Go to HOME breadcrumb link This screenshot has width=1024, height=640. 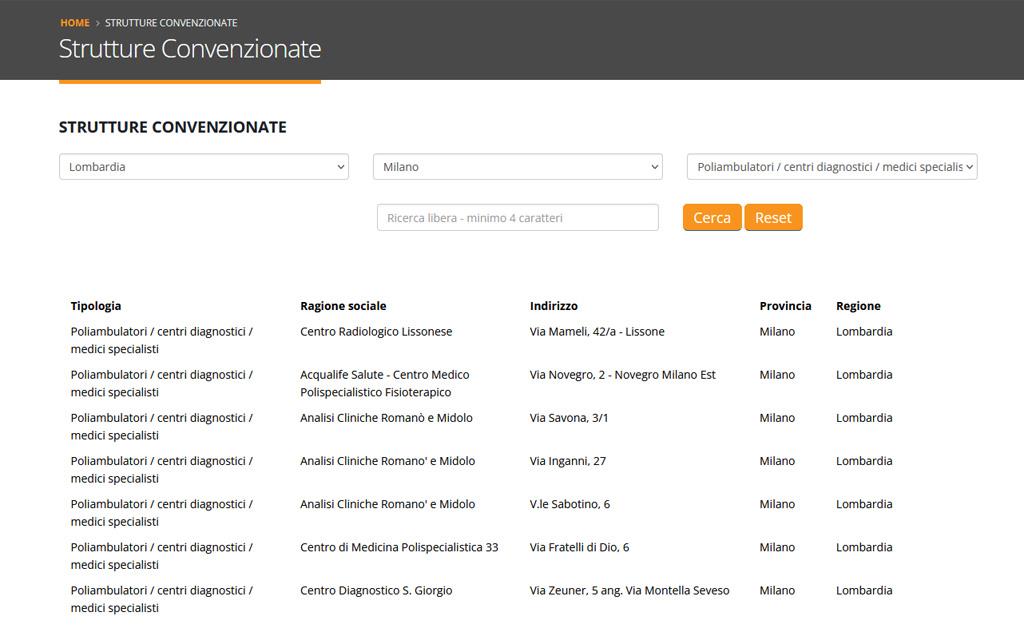(75, 23)
